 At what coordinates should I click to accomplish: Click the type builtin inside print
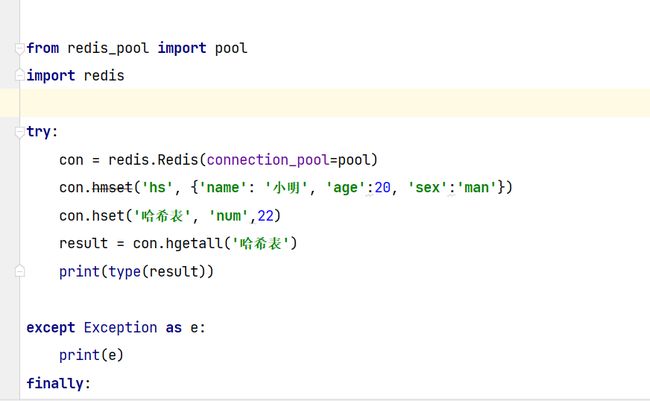pos(124,271)
